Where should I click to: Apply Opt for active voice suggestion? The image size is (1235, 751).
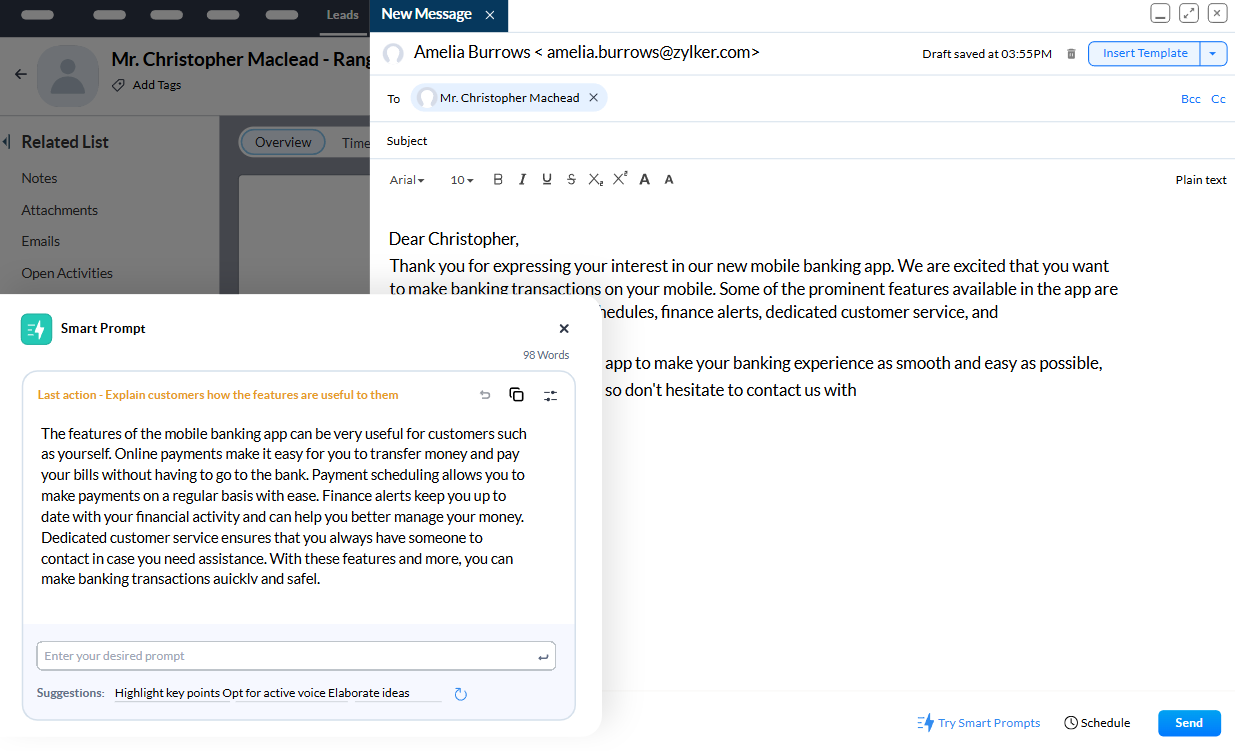273,693
